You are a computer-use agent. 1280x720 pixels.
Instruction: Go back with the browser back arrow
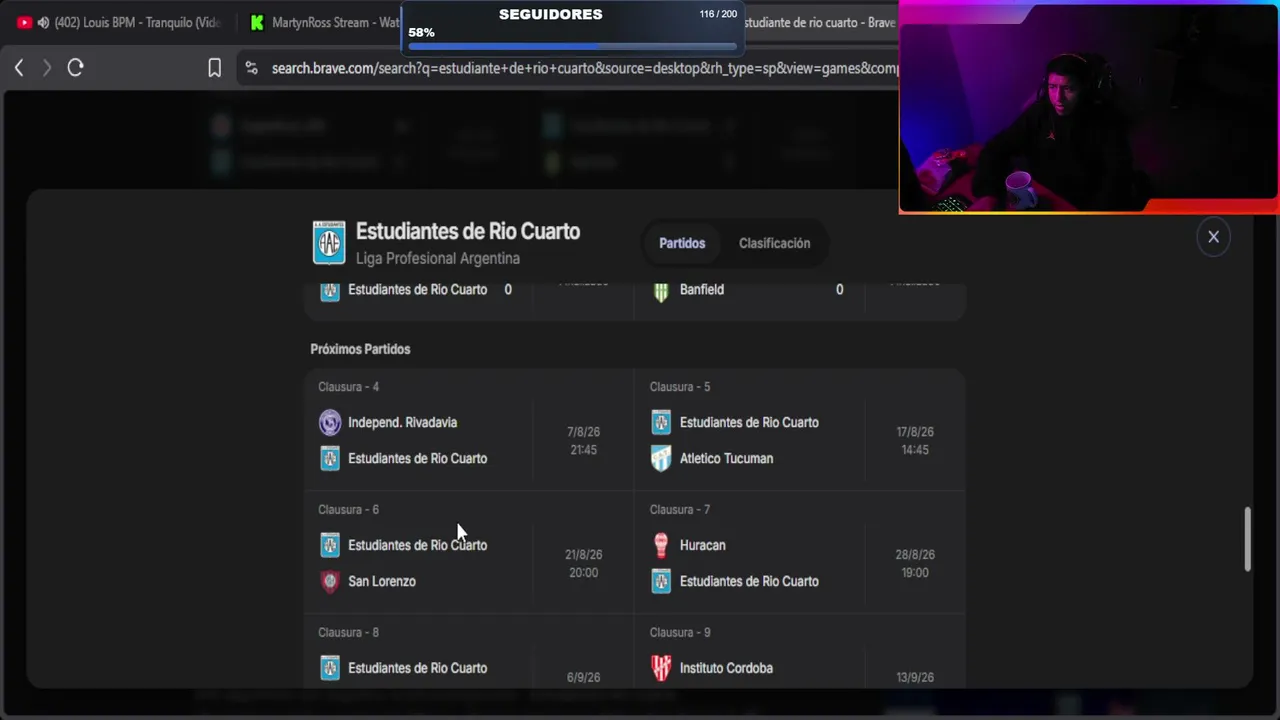pyautogui.click(x=19, y=68)
